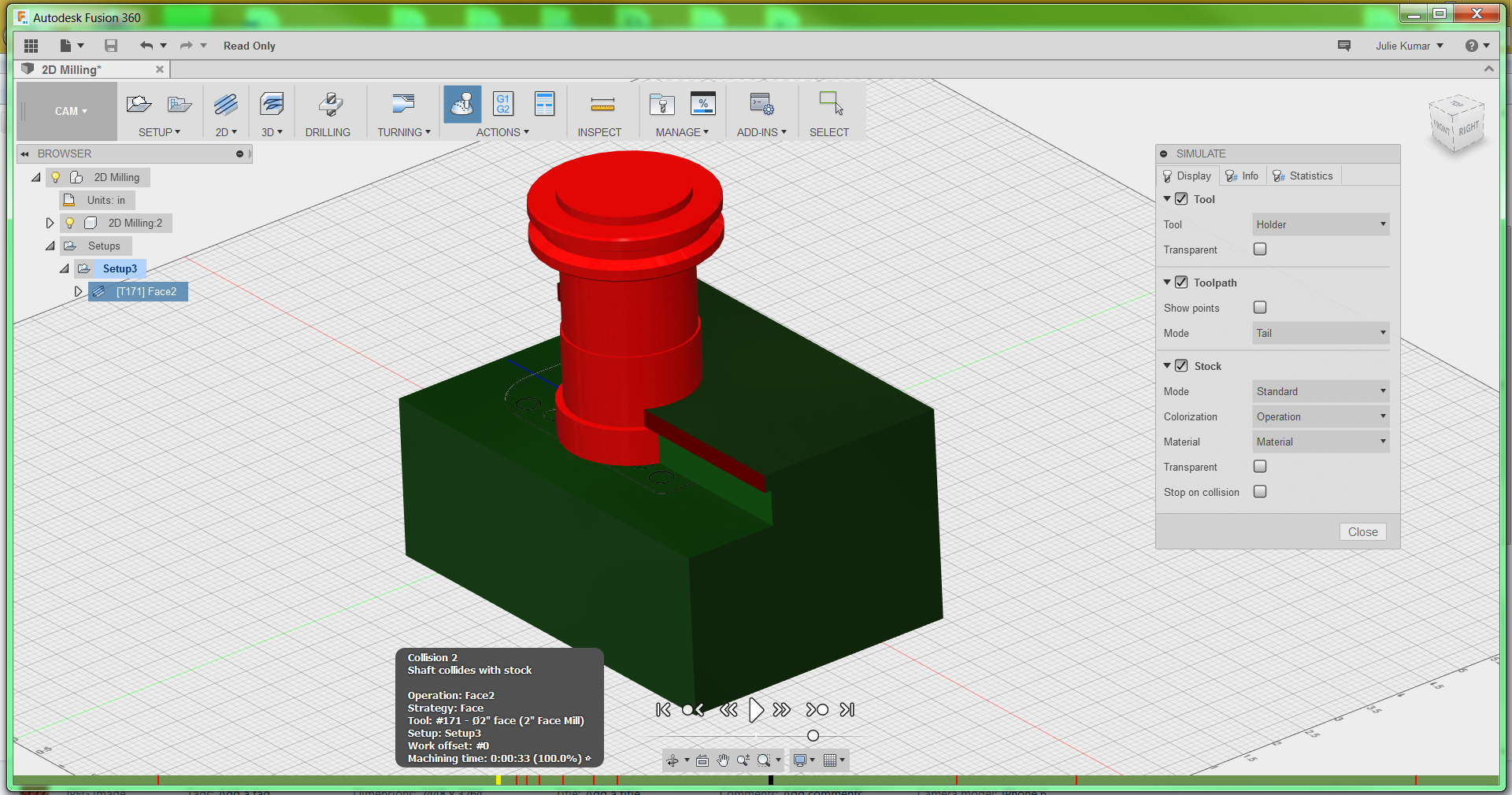This screenshot has height=795, width=1512.
Task: Collapse the Setup3 tree node
Action: [65, 269]
